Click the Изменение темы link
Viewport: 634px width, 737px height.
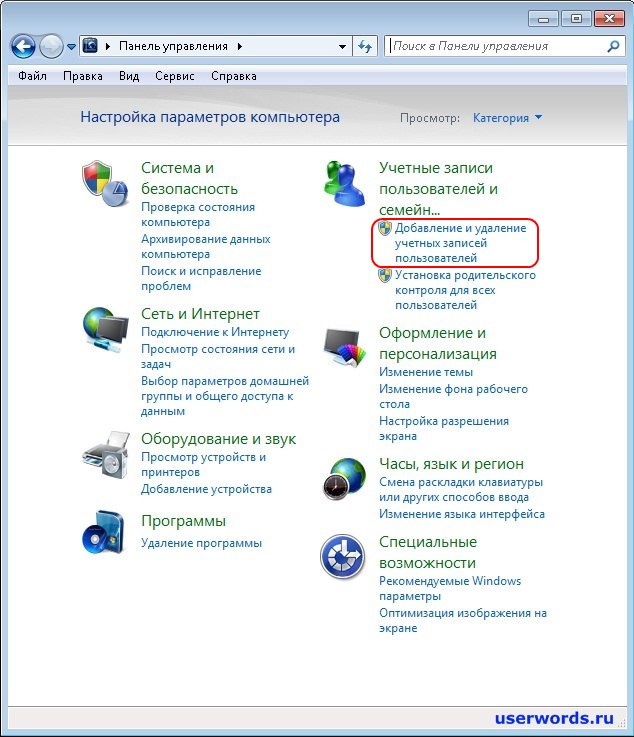425,372
